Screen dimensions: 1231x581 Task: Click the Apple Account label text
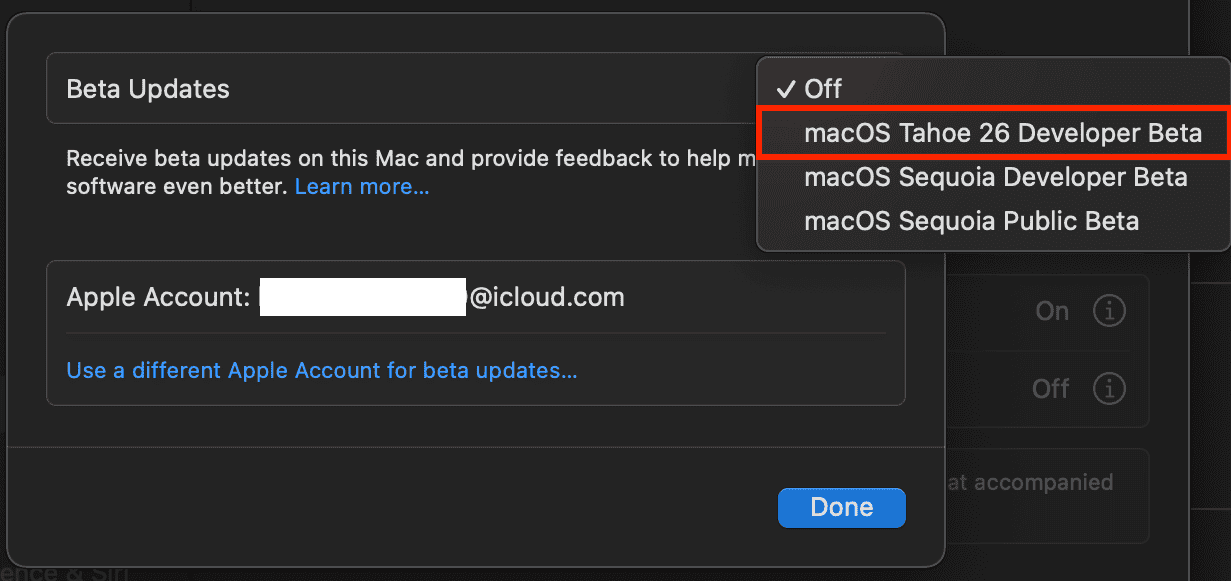(x=157, y=297)
